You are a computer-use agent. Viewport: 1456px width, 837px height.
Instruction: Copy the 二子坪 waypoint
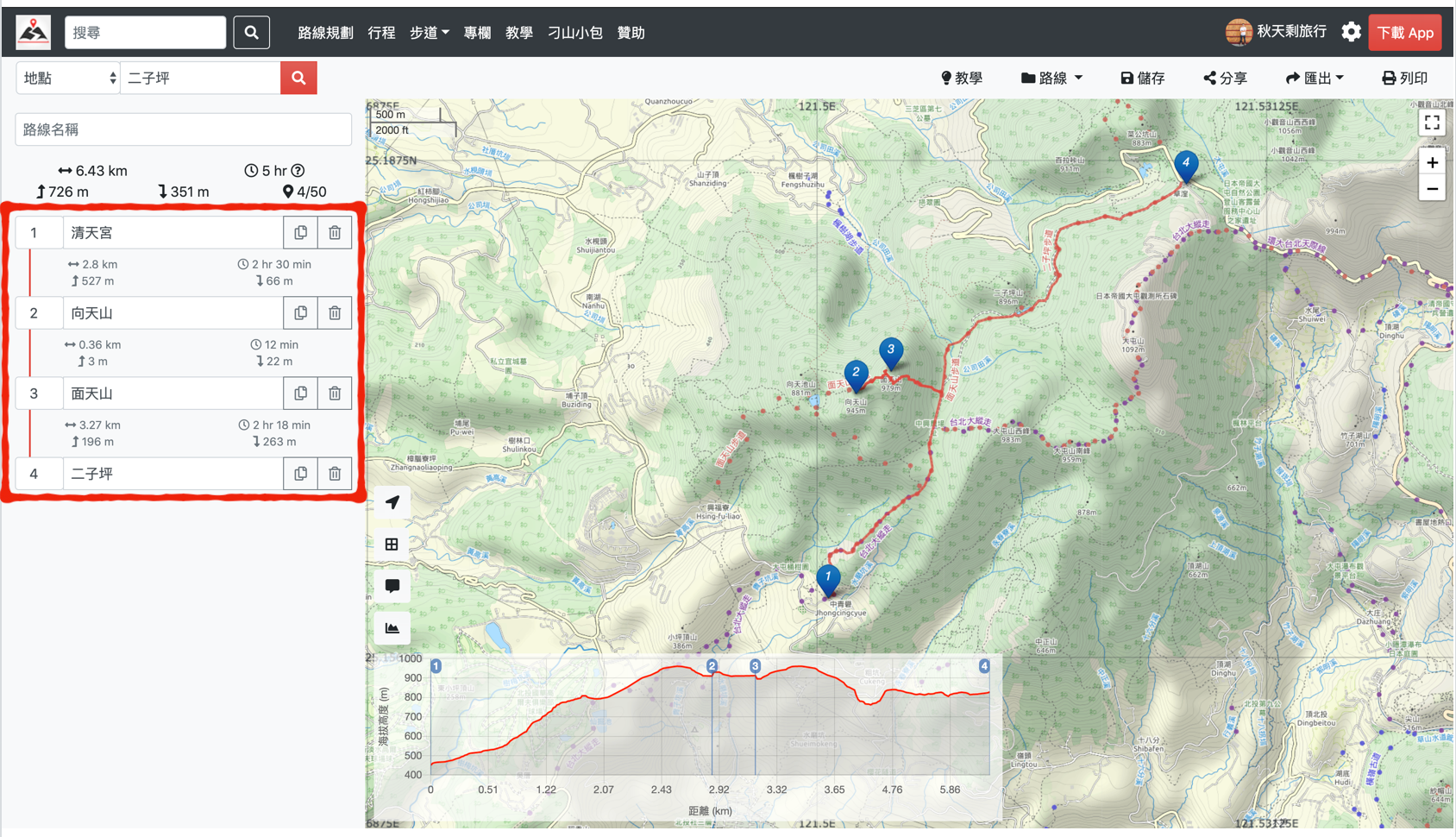[x=300, y=474]
